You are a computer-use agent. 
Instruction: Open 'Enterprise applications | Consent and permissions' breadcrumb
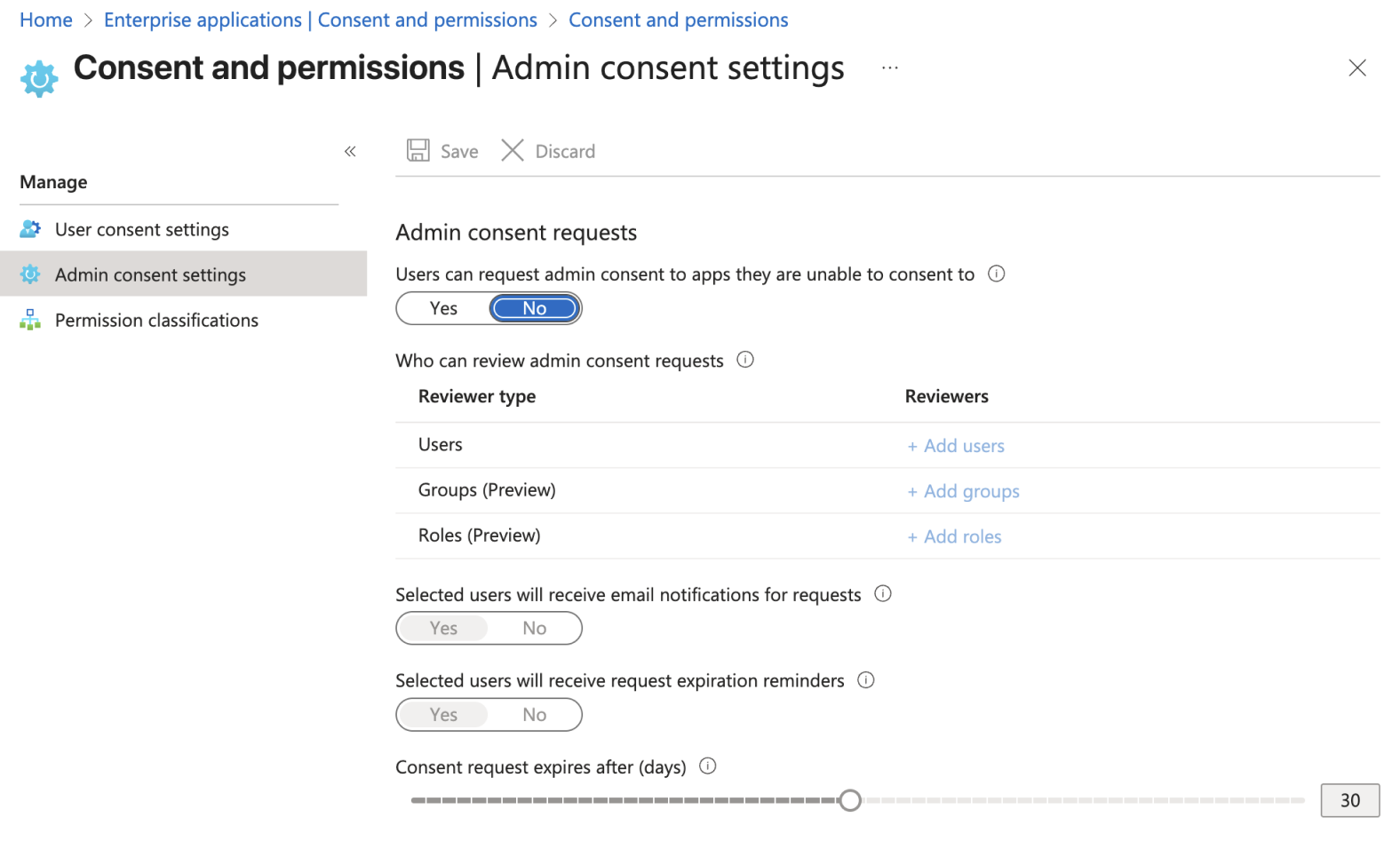coord(321,20)
